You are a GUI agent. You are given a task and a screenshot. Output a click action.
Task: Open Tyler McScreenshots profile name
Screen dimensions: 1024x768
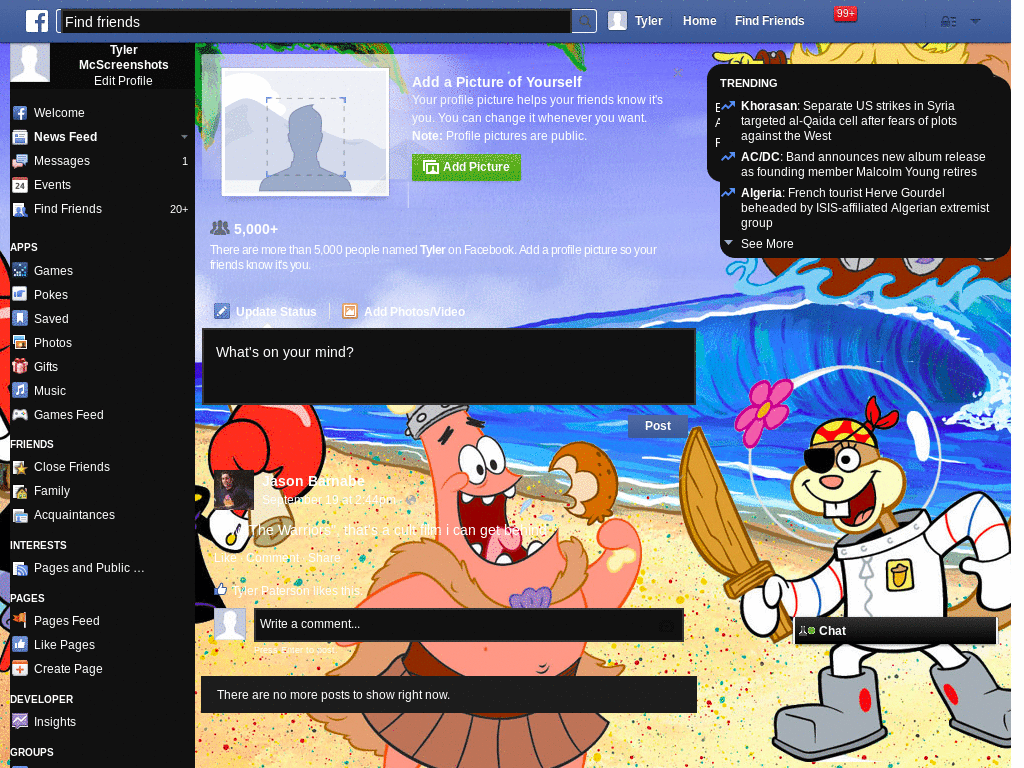coord(123,57)
